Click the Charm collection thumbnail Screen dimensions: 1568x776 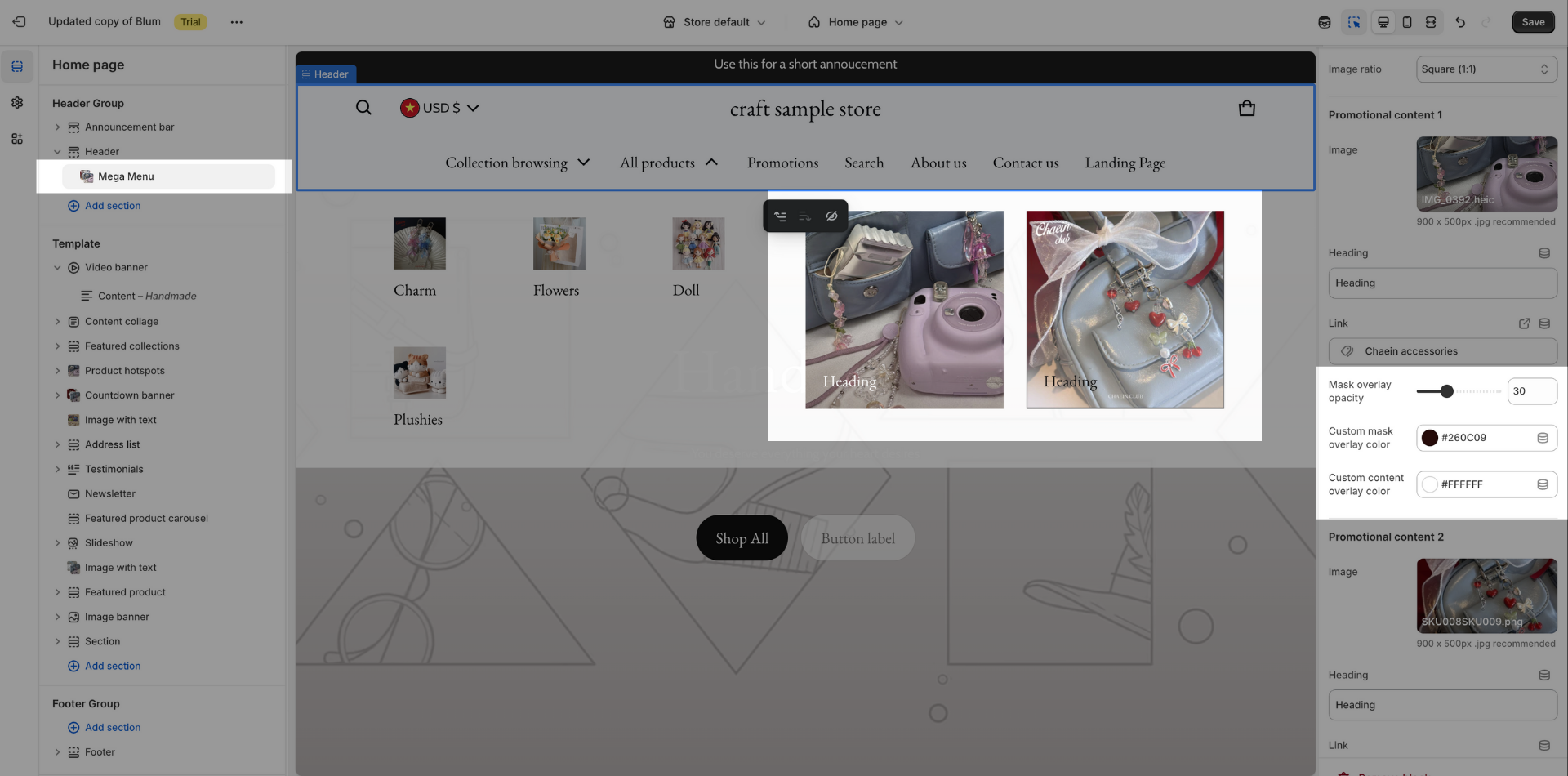[420, 243]
